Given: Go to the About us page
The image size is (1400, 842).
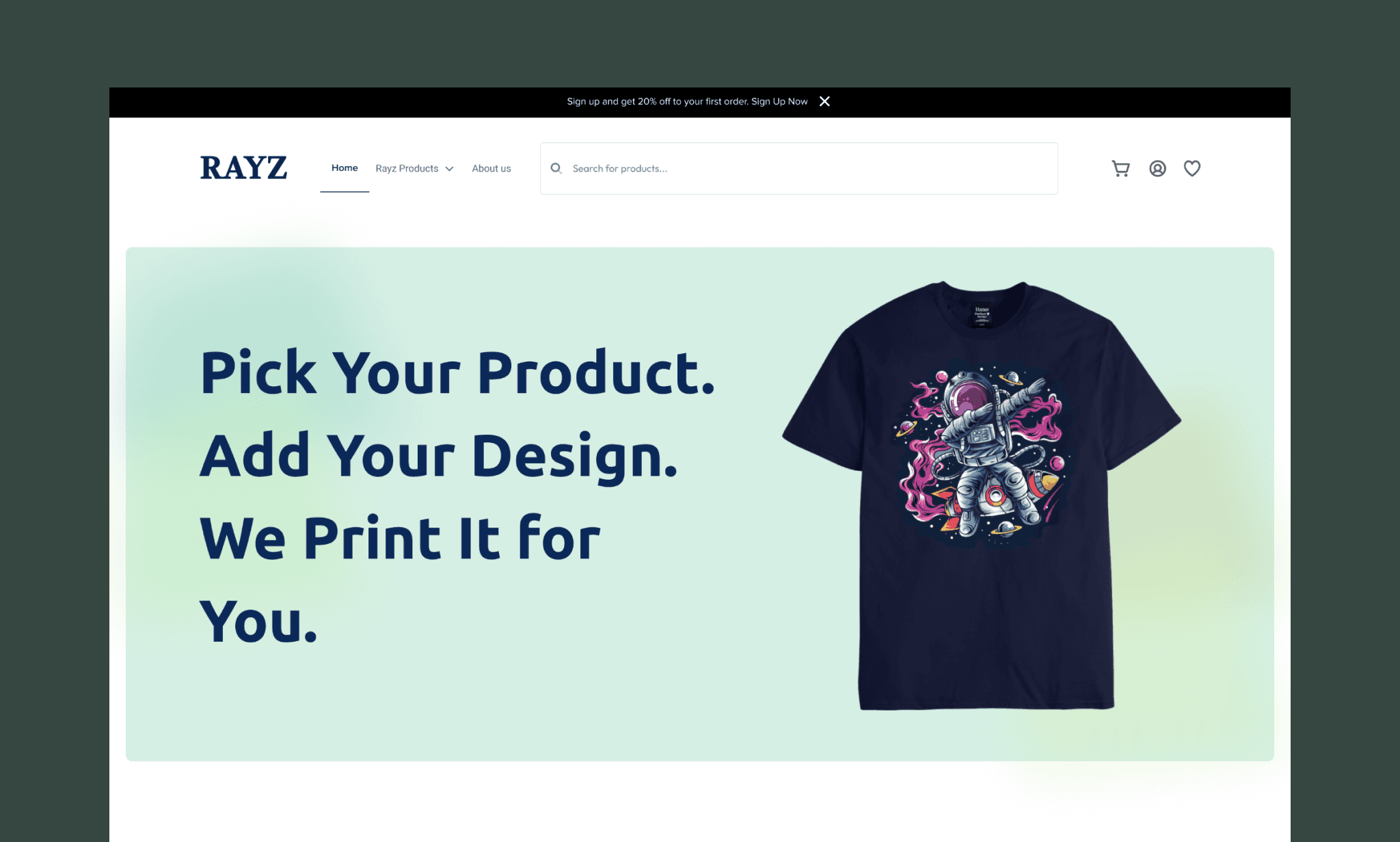Looking at the screenshot, I should [492, 168].
